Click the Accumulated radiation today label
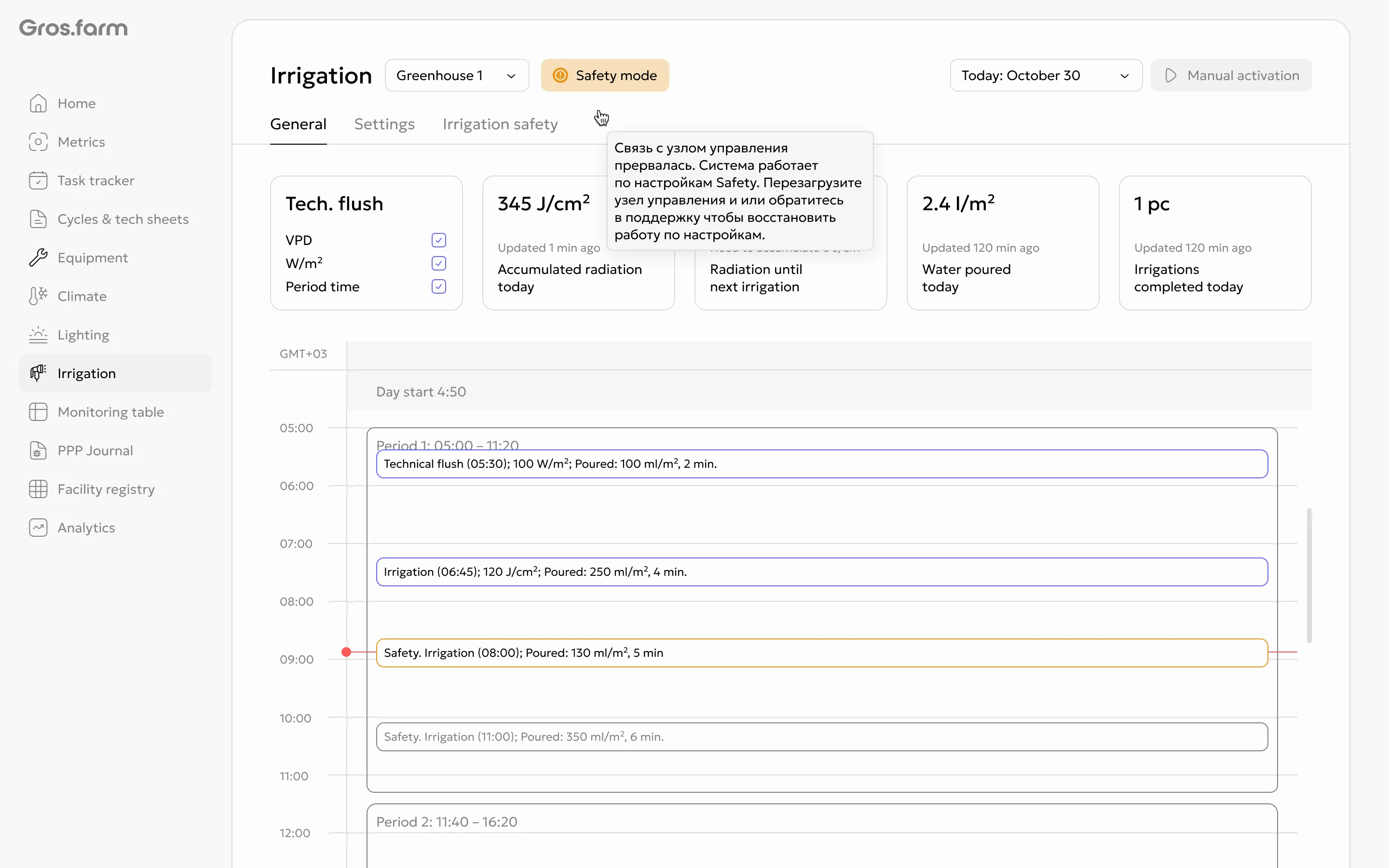 [x=570, y=278]
